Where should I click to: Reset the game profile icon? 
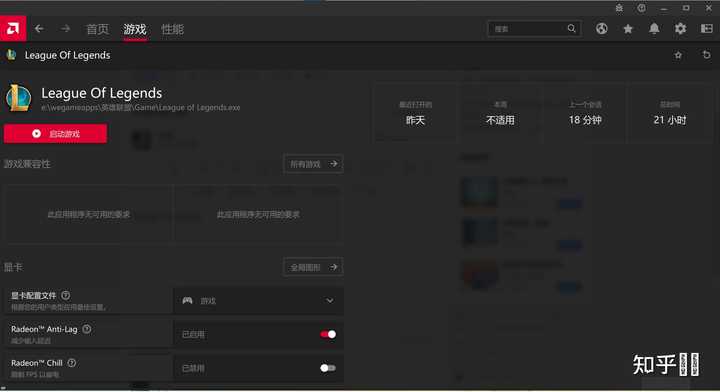pos(706,55)
